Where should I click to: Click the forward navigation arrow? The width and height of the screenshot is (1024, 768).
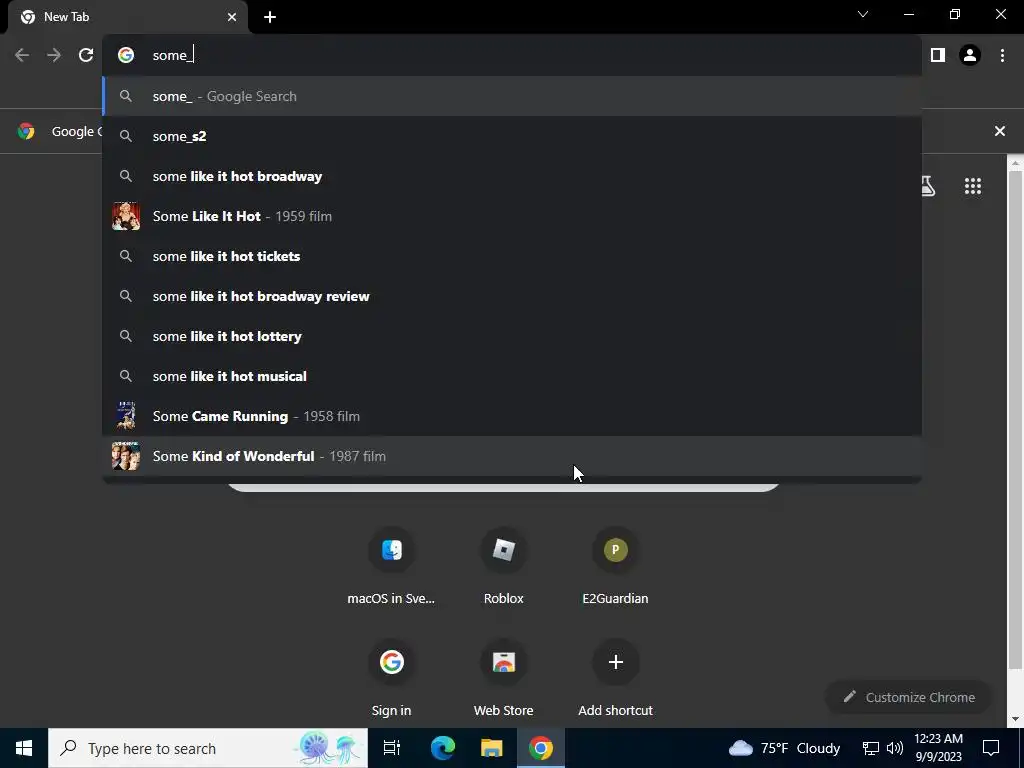(54, 56)
